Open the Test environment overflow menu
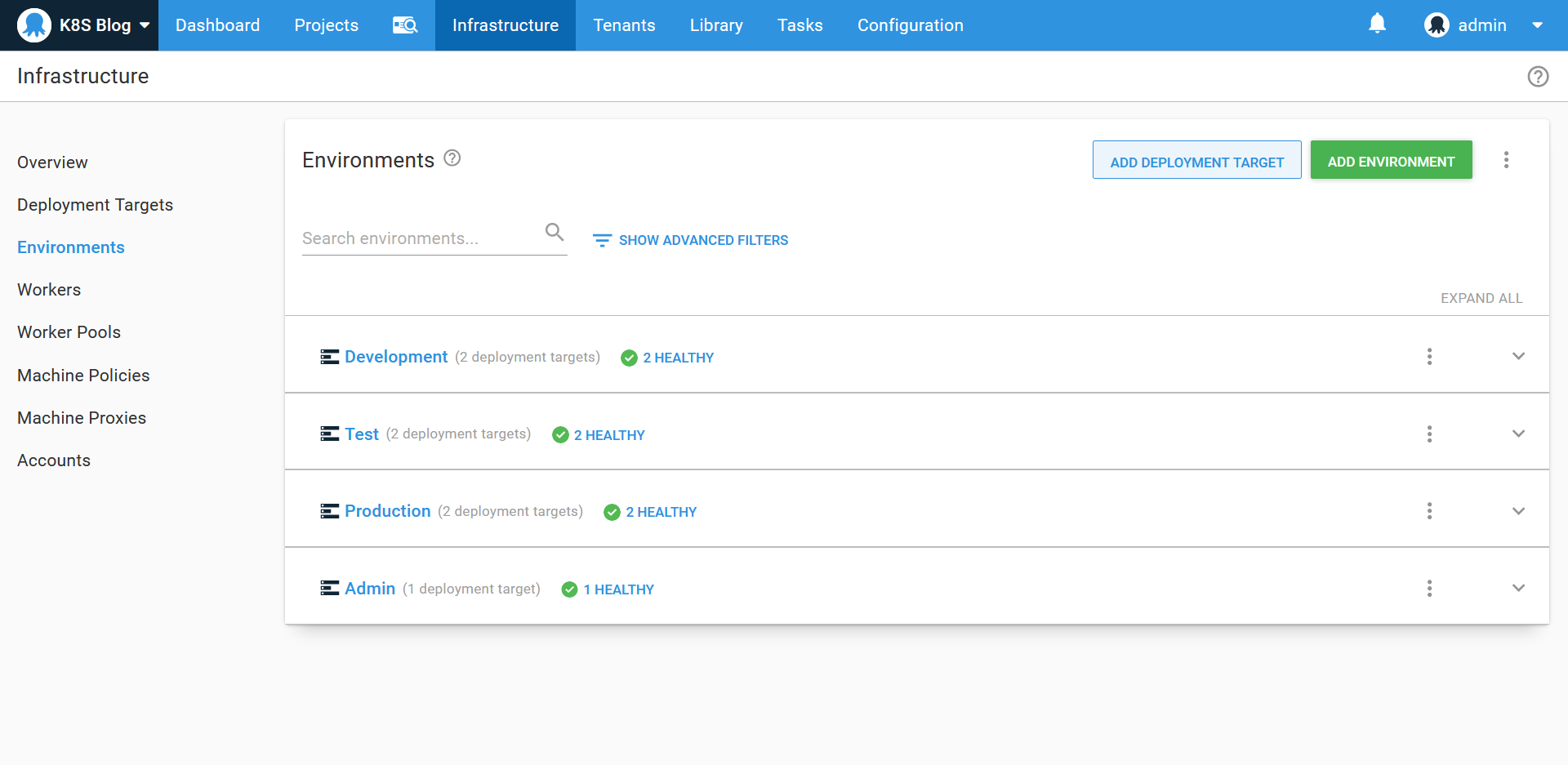Screen dimensions: 1568x765 point(1429,434)
